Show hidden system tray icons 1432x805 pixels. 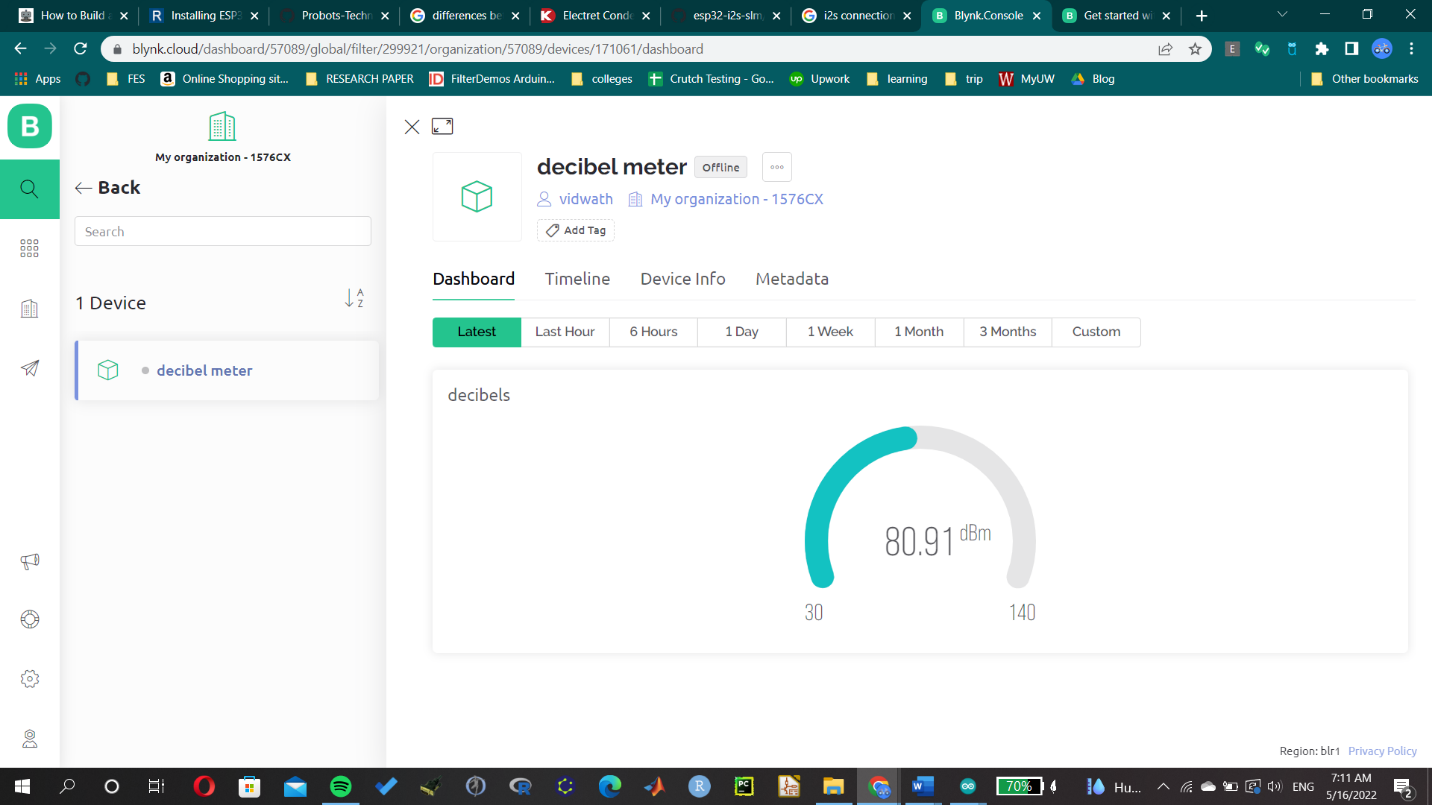coord(1163,786)
